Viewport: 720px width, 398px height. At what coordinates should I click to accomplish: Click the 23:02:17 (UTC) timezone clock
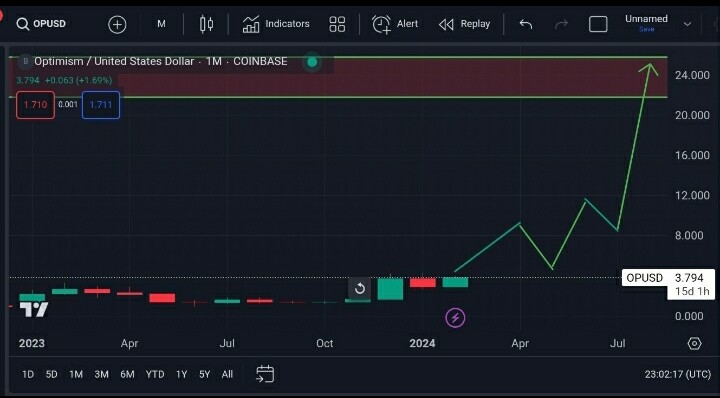(x=678, y=375)
